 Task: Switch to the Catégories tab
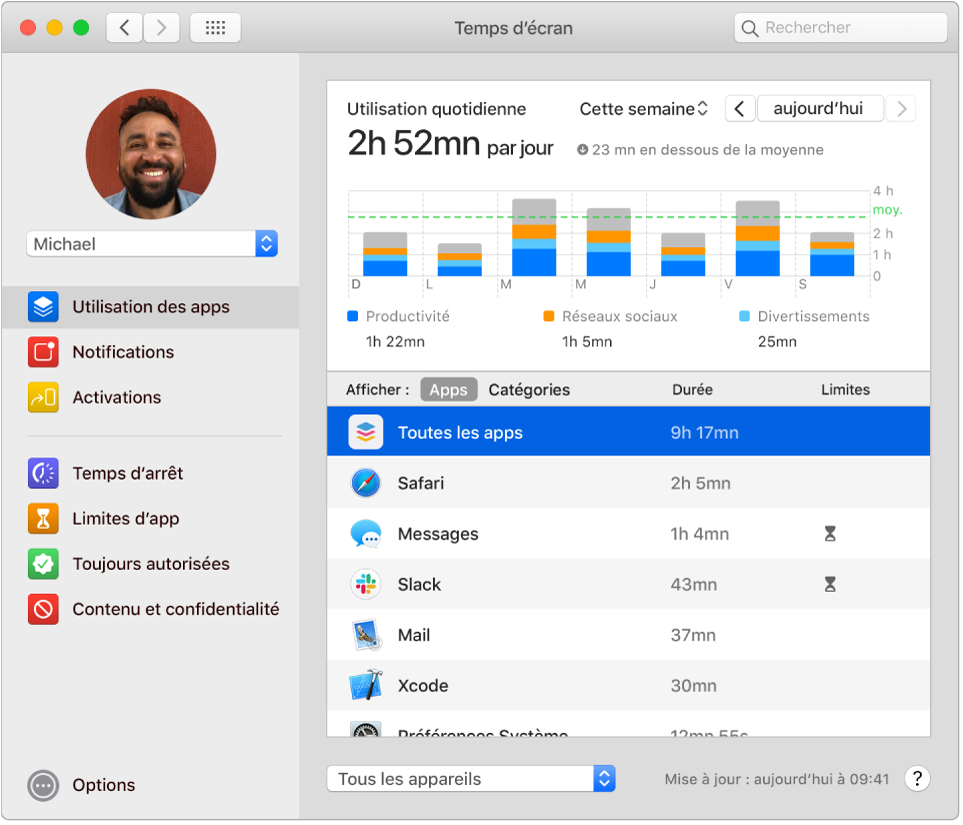(528, 389)
